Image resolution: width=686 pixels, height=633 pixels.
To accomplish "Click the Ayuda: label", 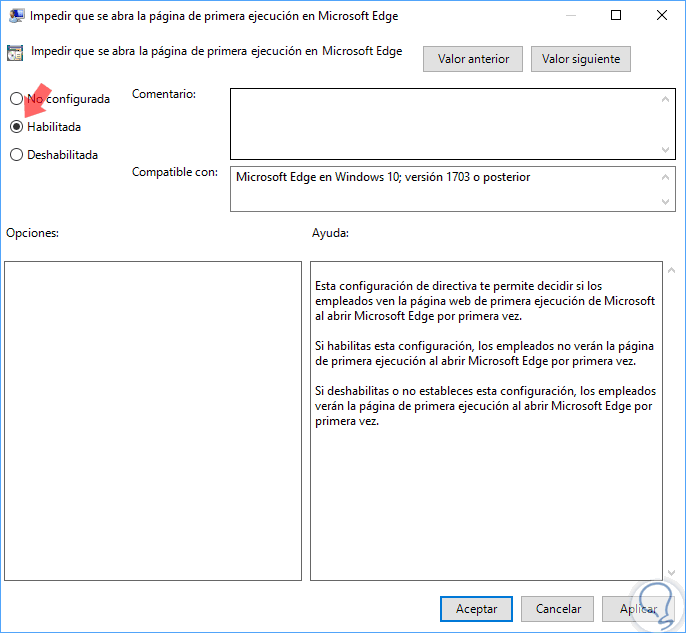I will coord(330,233).
